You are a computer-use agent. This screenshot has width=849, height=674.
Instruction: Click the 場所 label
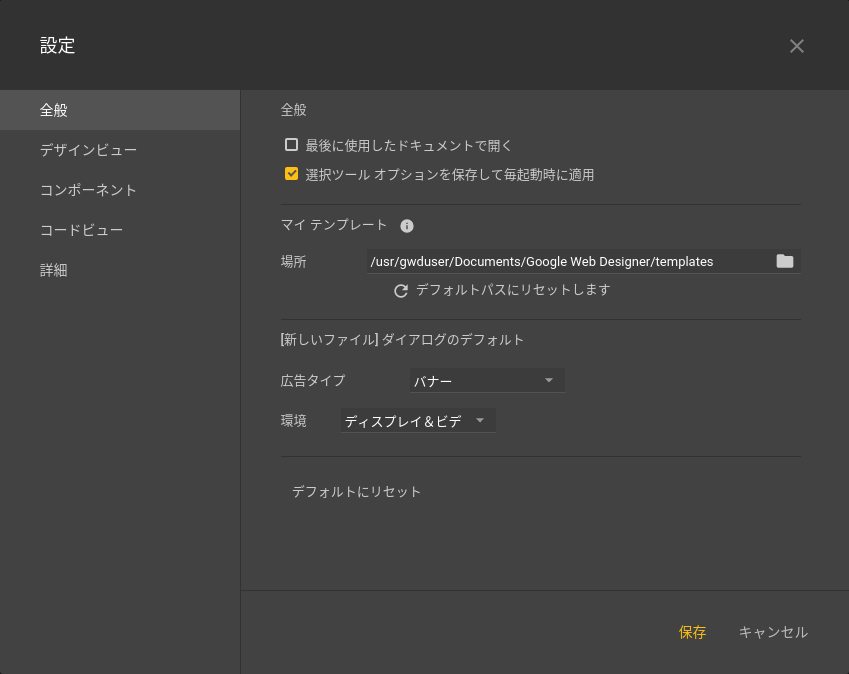point(293,261)
